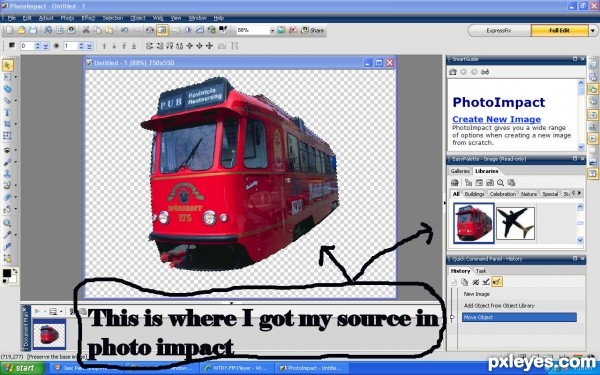
Task: Select the Move Object history entry
Action: 519,317
